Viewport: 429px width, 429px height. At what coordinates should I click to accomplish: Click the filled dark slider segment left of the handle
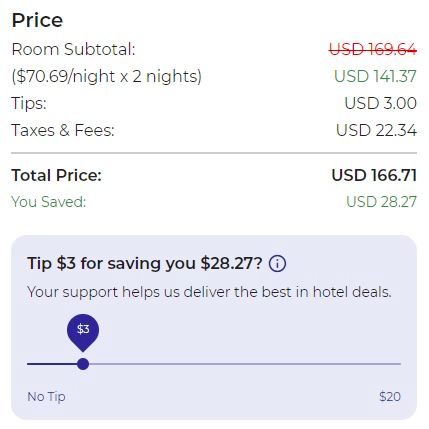coord(52,364)
